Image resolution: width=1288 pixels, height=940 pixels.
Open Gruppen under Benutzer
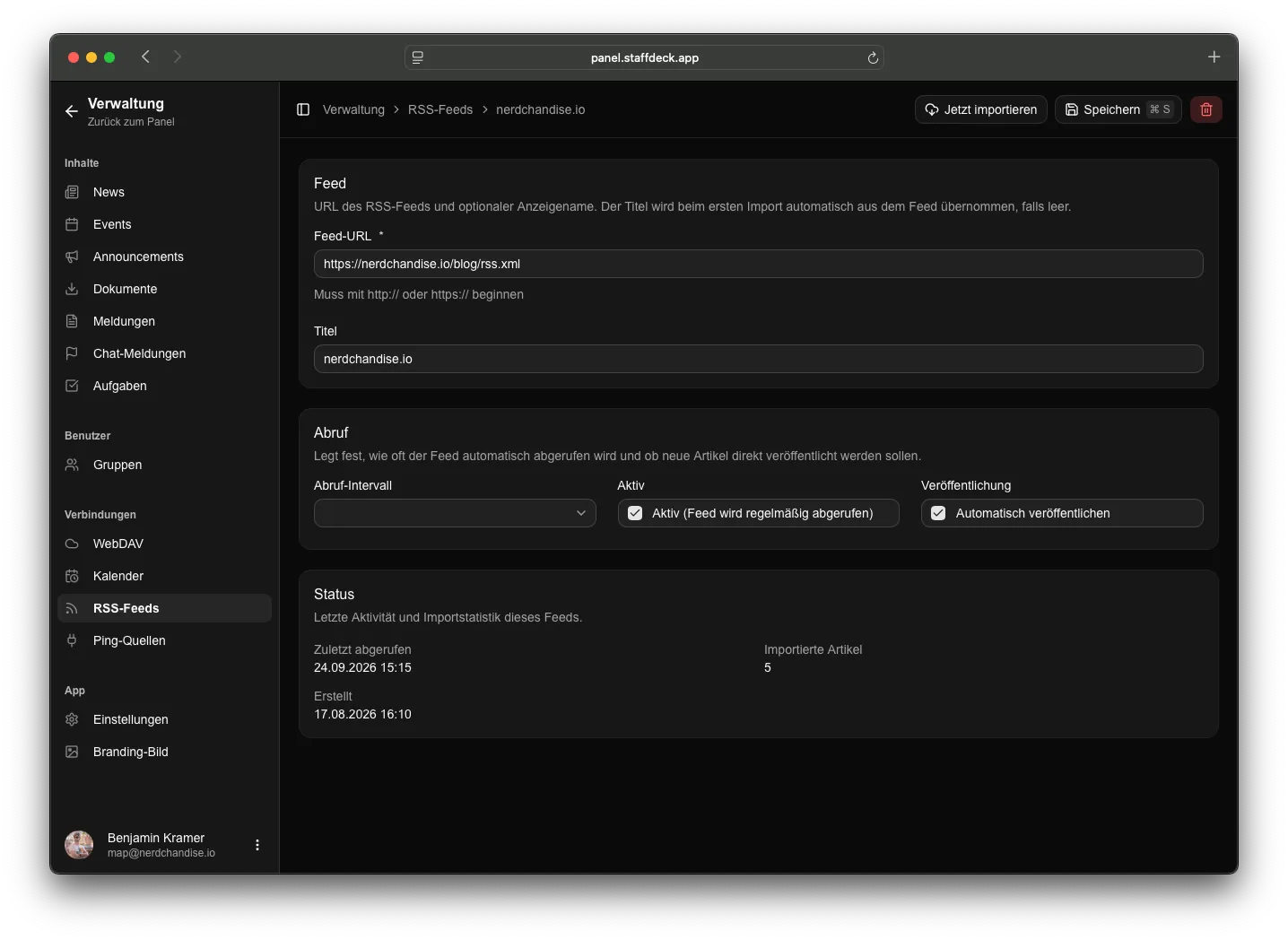pyautogui.click(x=164, y=465)
